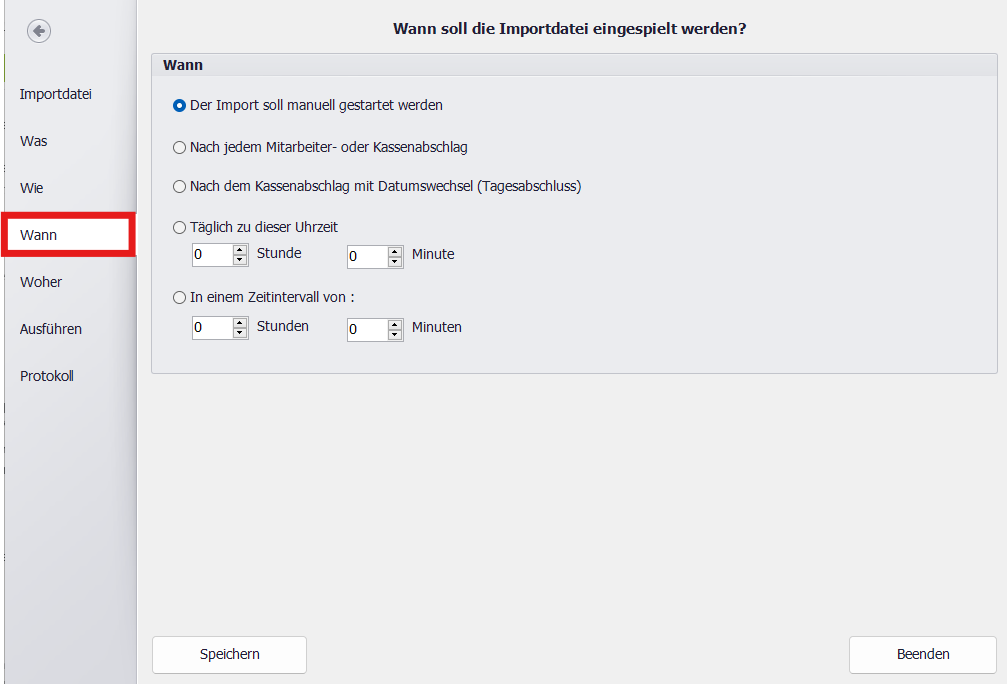Switch to the Woher step

click(x=41, y=282)
